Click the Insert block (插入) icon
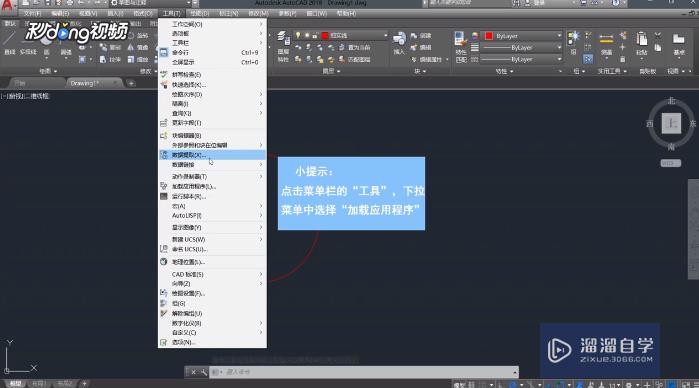Image resolution: width=699 pixels, height=388 pixels. click(399, 39)
